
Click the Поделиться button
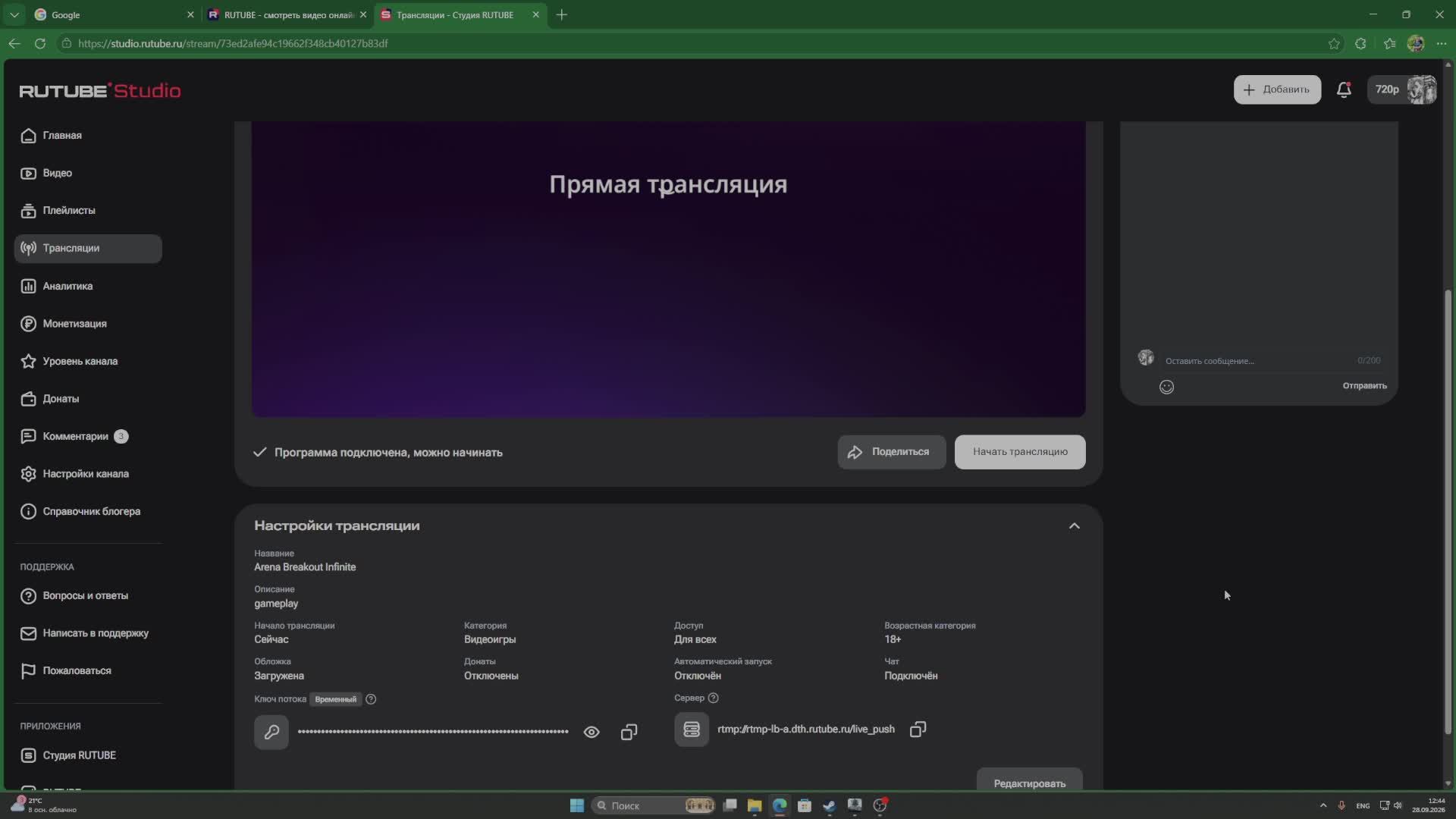click(x=891, y=452)
